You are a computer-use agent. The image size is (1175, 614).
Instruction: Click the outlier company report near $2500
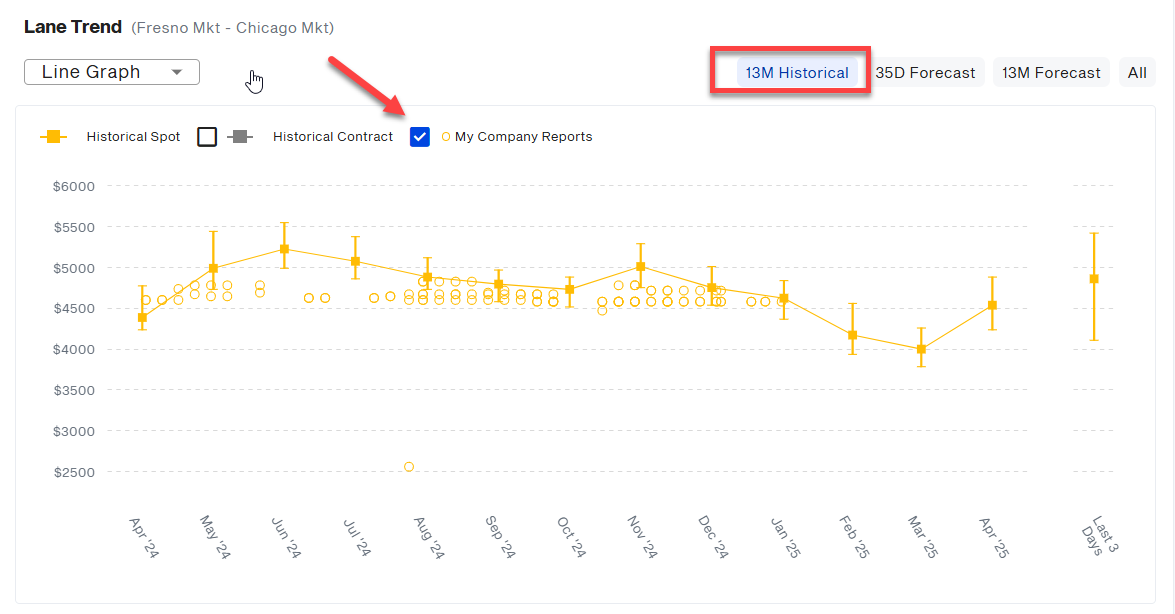click(x=409, y=466)
